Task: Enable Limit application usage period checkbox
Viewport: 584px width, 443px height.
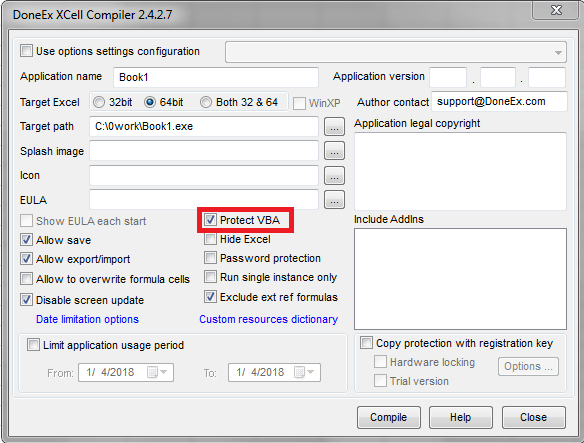Action: pyautogui.click(x=33, y=345)
